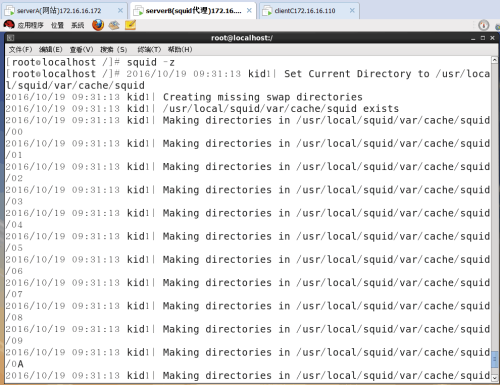Open the terminal 编辑(E) menu

[x=50, y=50]
